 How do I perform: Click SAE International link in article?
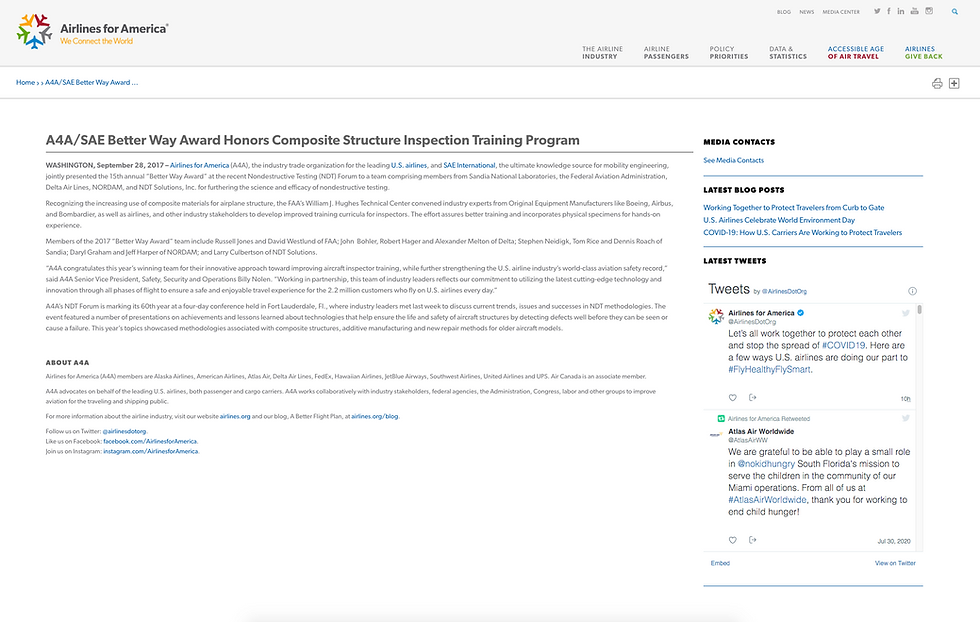click(469, 166)
